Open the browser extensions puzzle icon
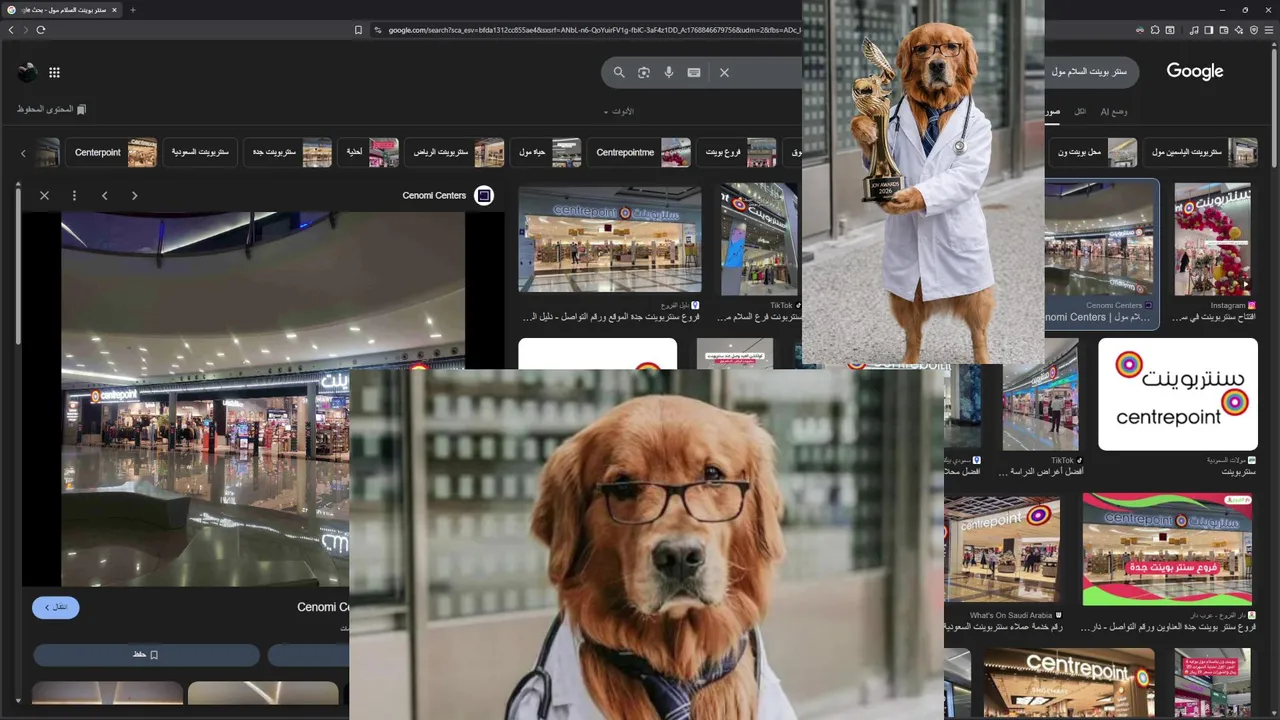Image resolution: width=1280 pixels, height=720 pixels. click(x=1155, y=30)
